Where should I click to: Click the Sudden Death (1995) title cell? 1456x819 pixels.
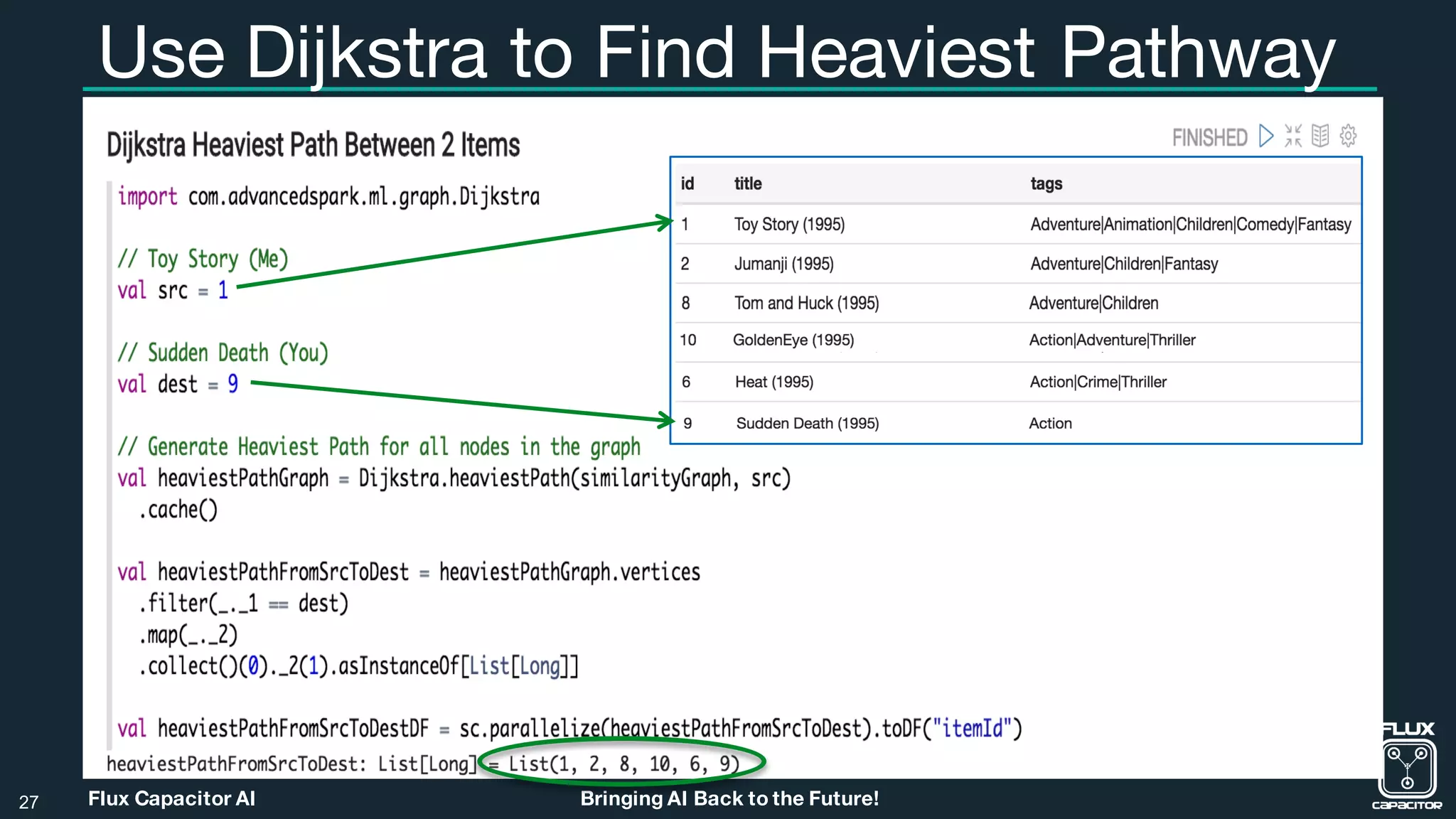808,424
